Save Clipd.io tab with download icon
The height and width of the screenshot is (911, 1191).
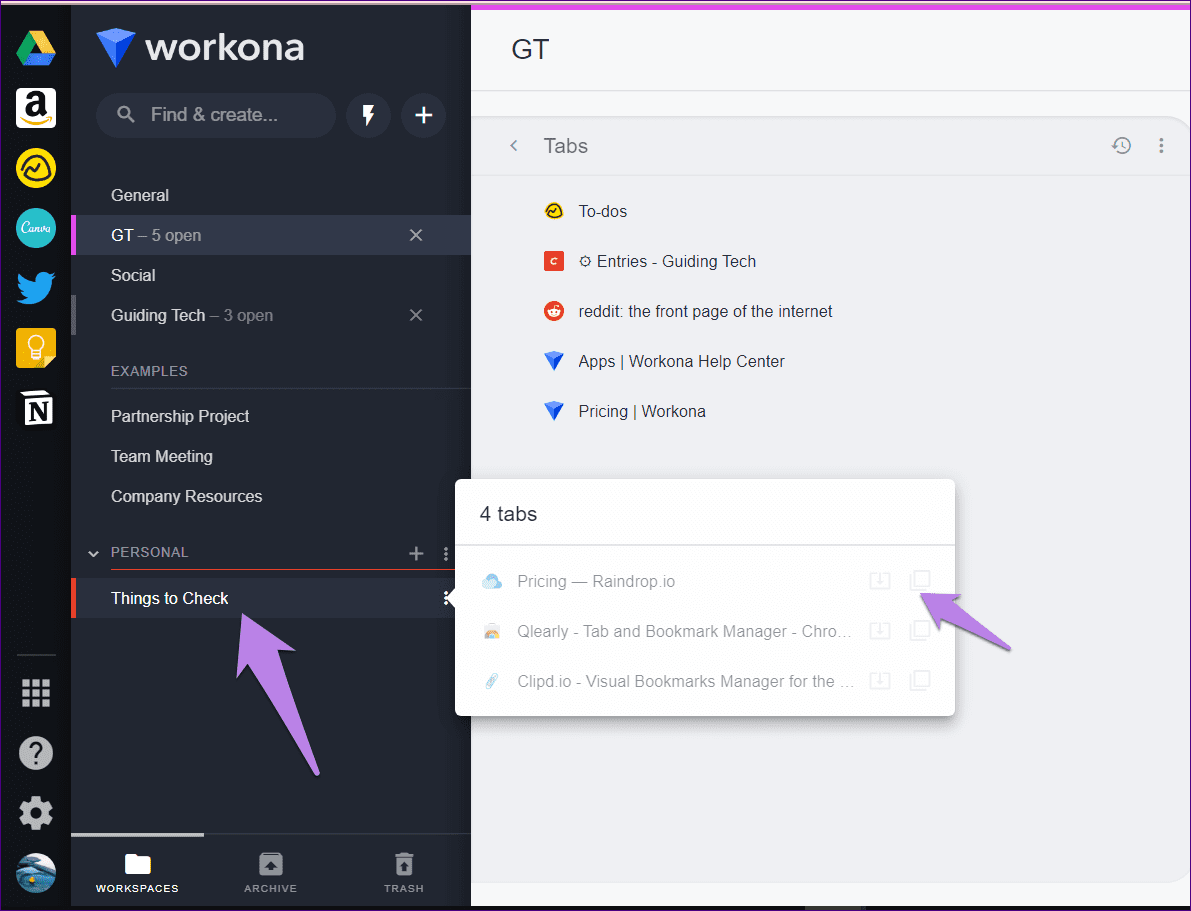click(880, 681)
